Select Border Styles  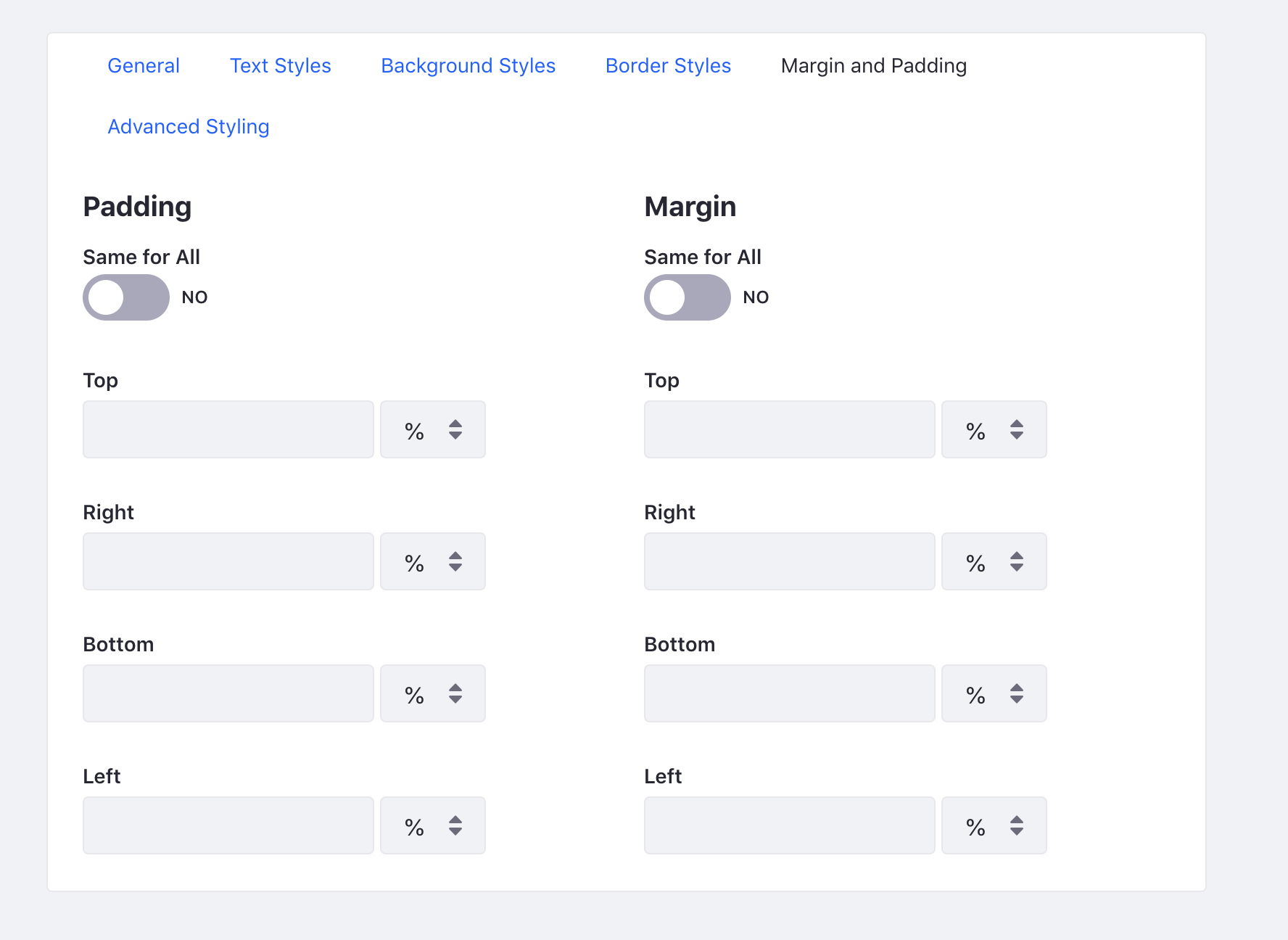pos(668,65)
